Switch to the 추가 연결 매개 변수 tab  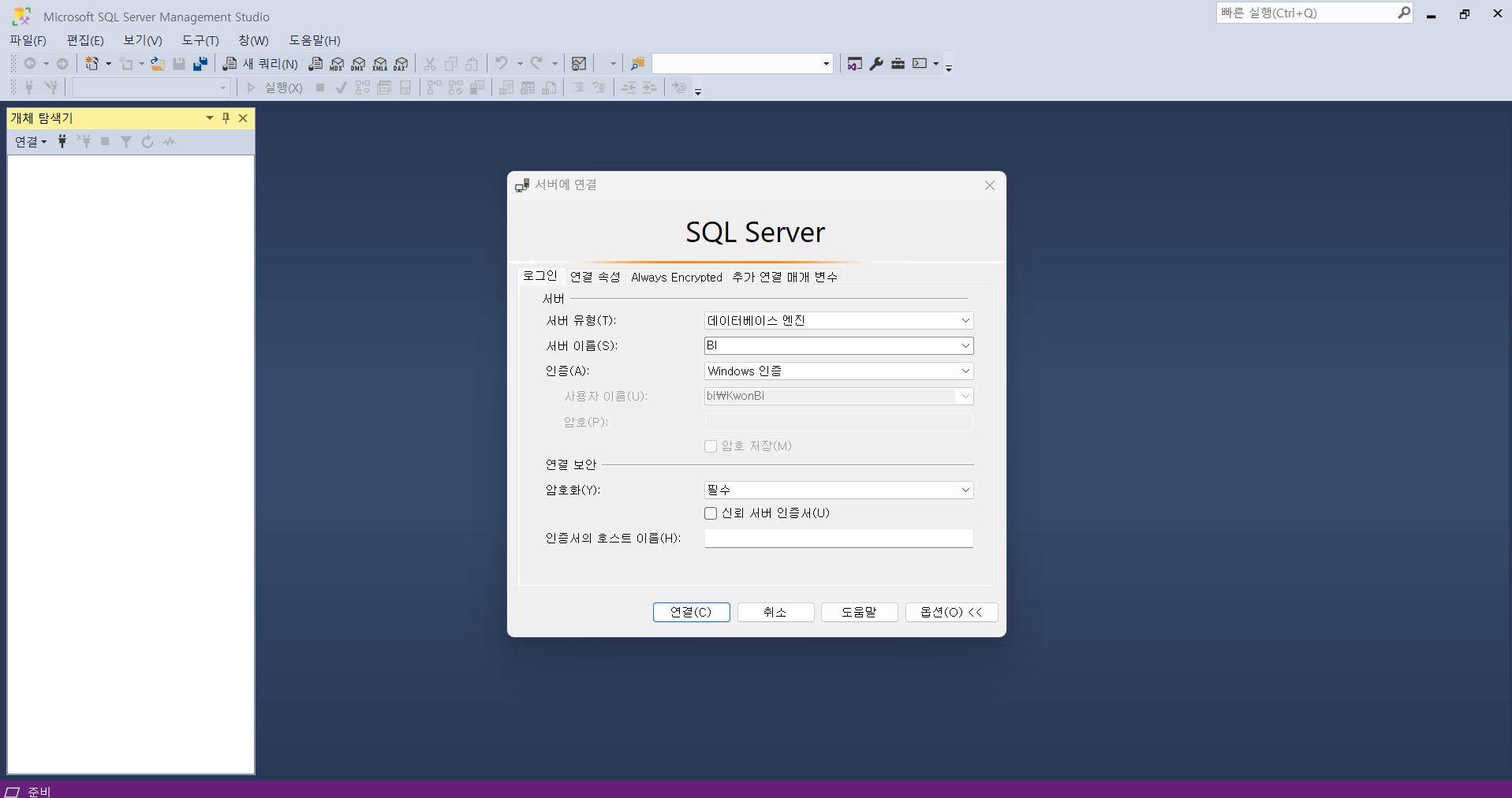point(785,277)
